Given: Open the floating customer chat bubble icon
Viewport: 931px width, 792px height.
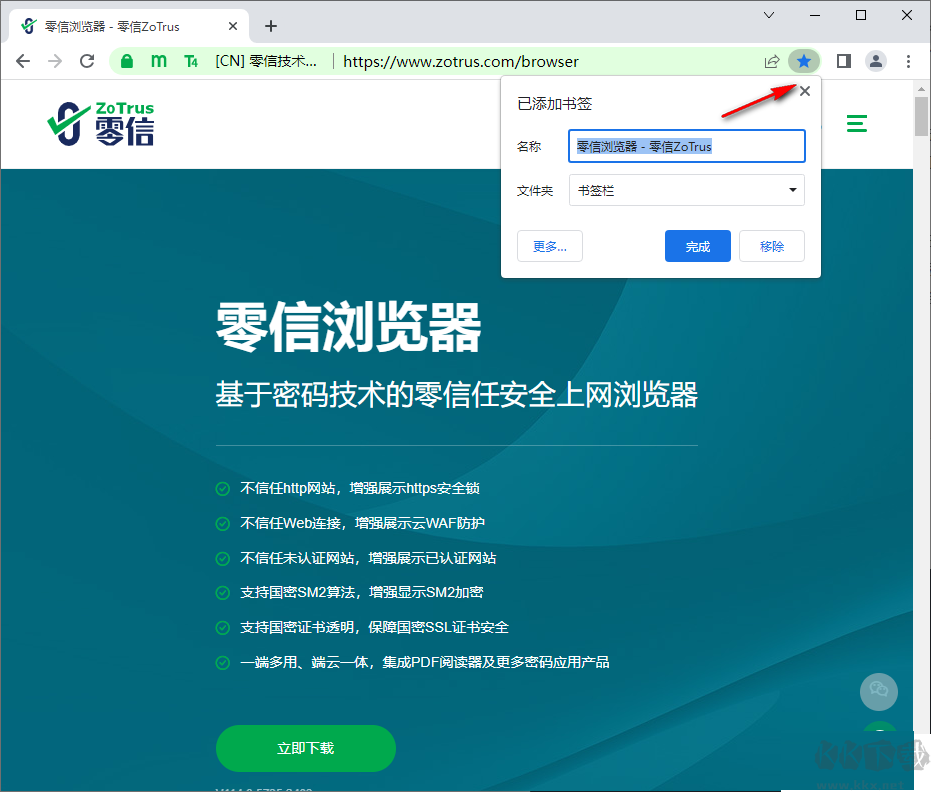Looking at the screenshot, I should click(878, 691).
